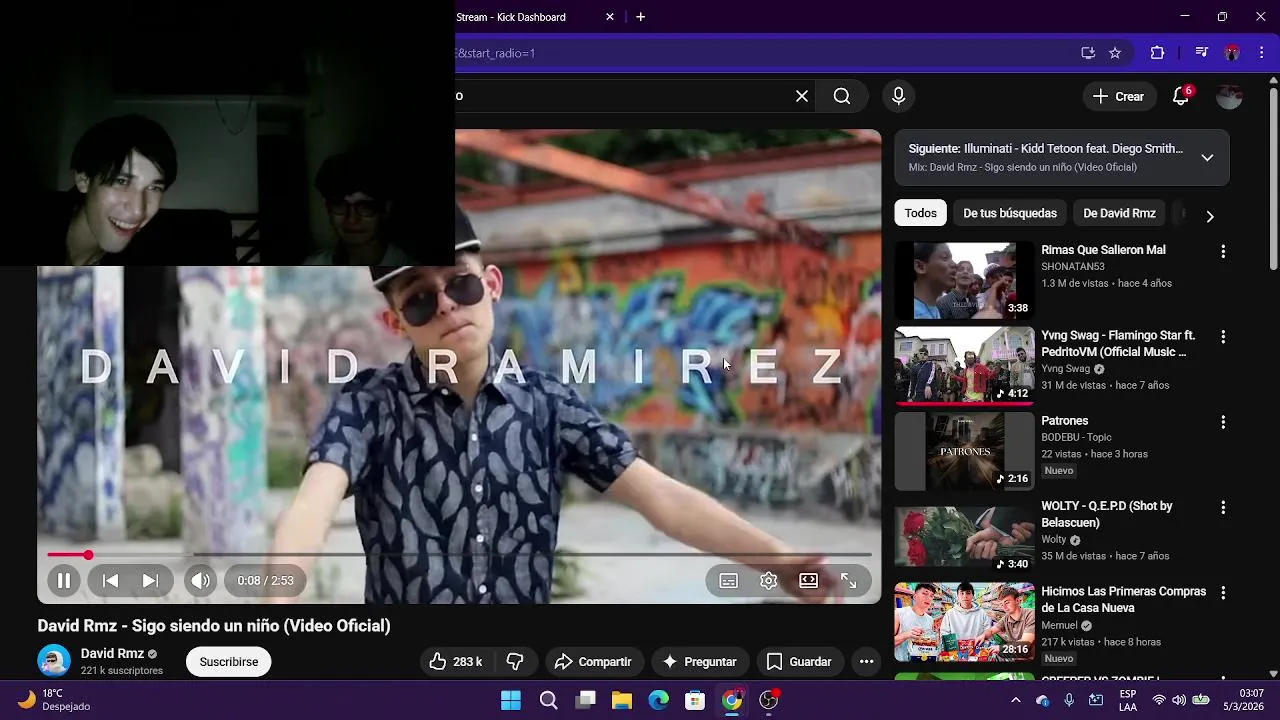The width and height of the screenshot is (1280, 720).
Task: Pause the video playback
Action: 63,580
